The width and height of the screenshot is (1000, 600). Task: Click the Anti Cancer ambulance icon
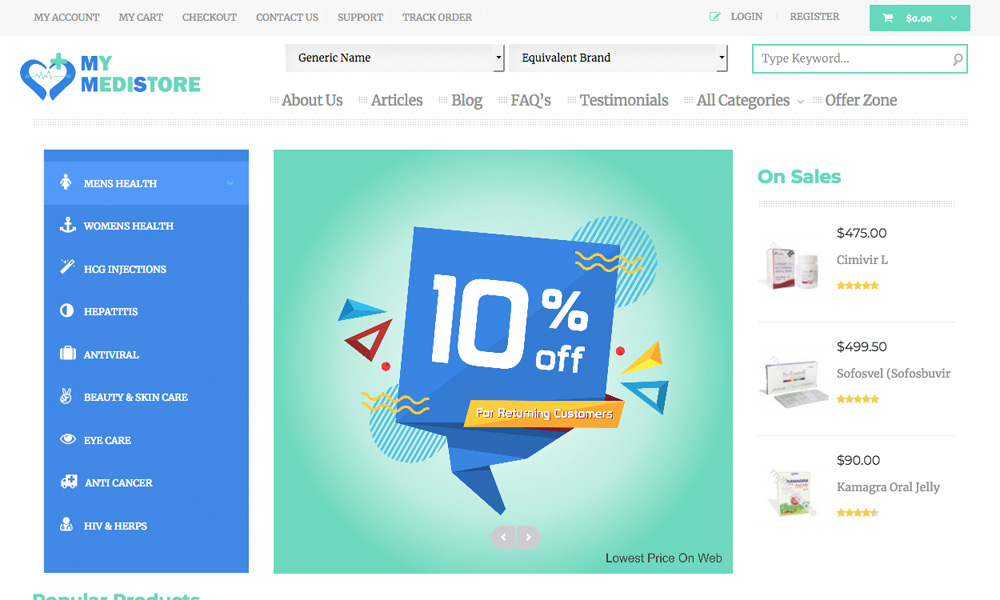click(x=68, y=481)
